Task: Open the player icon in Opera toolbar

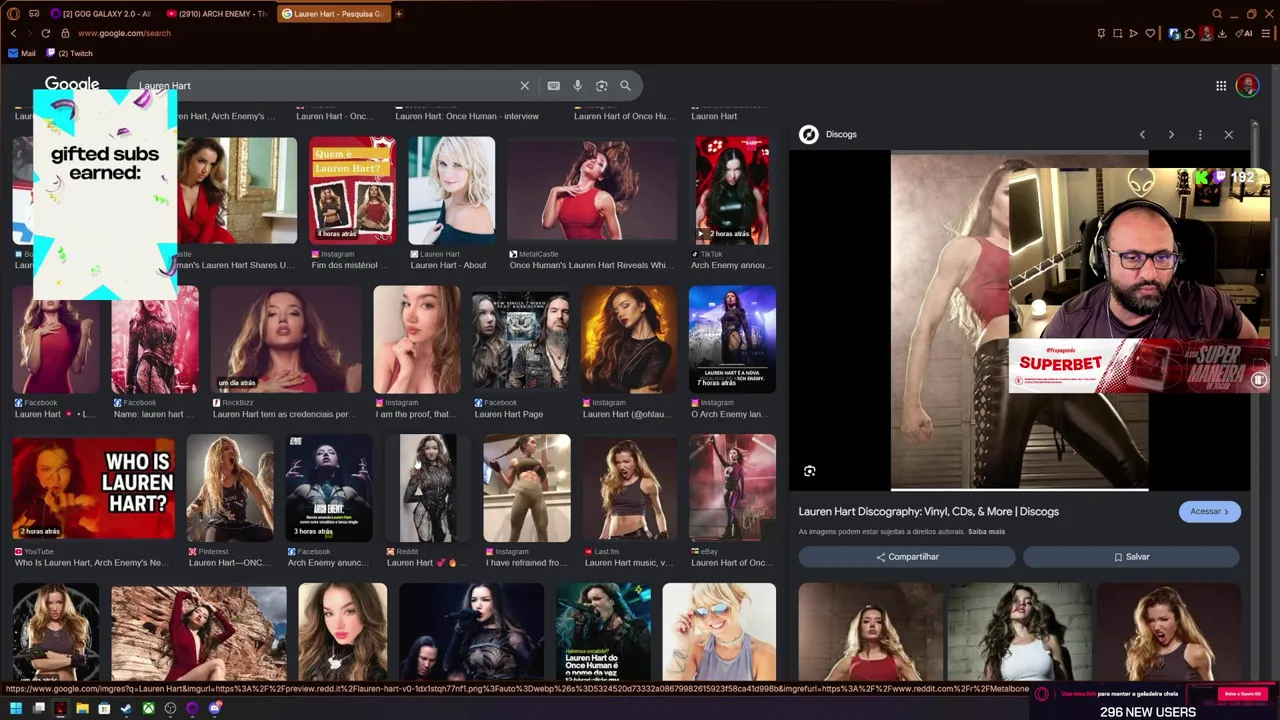Action: point(1133,33)
